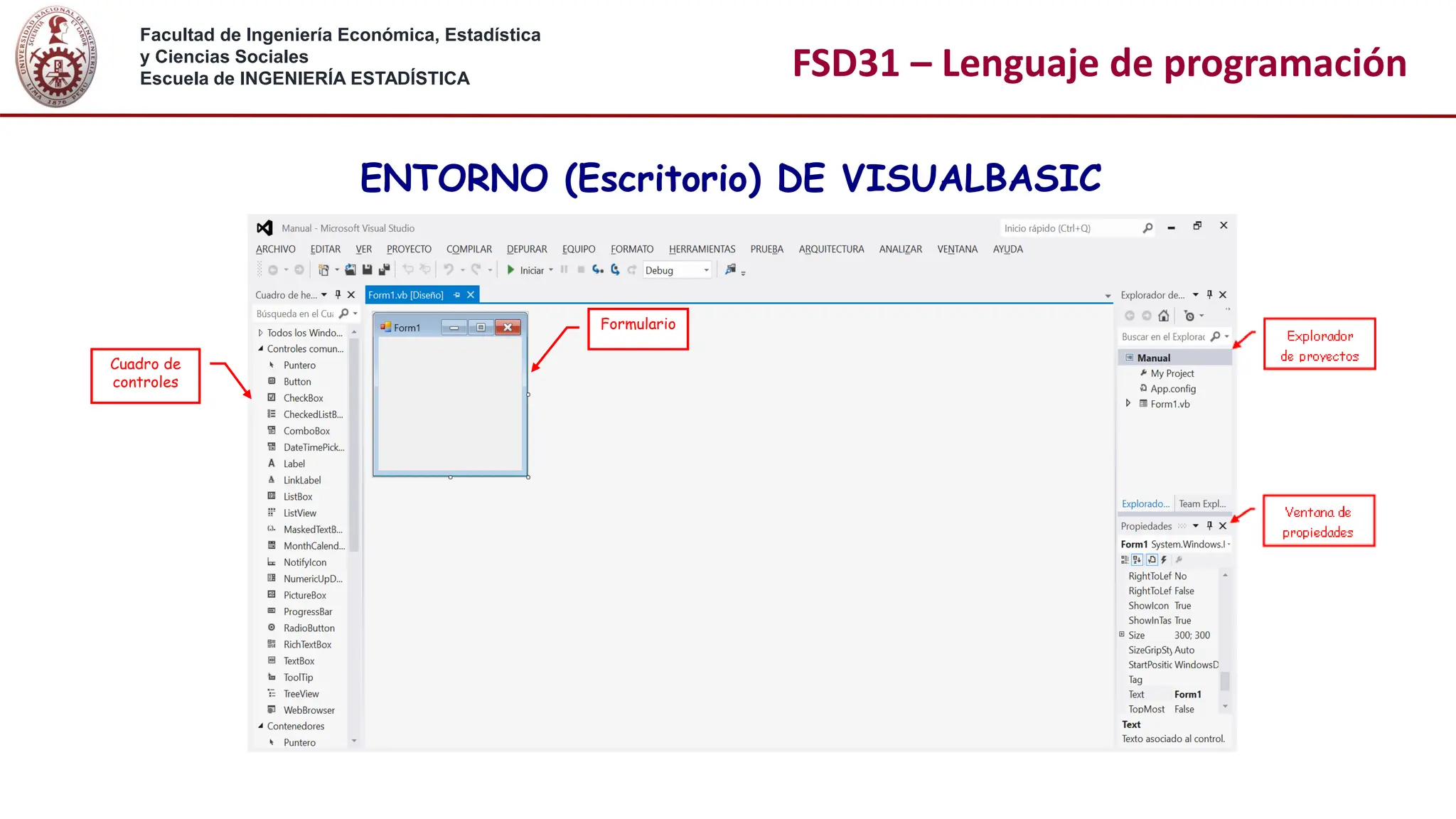Click the search magnifier in toolbox search
Screen dimensions: 1456x819
pyautogui.click(x=344, y=314)
